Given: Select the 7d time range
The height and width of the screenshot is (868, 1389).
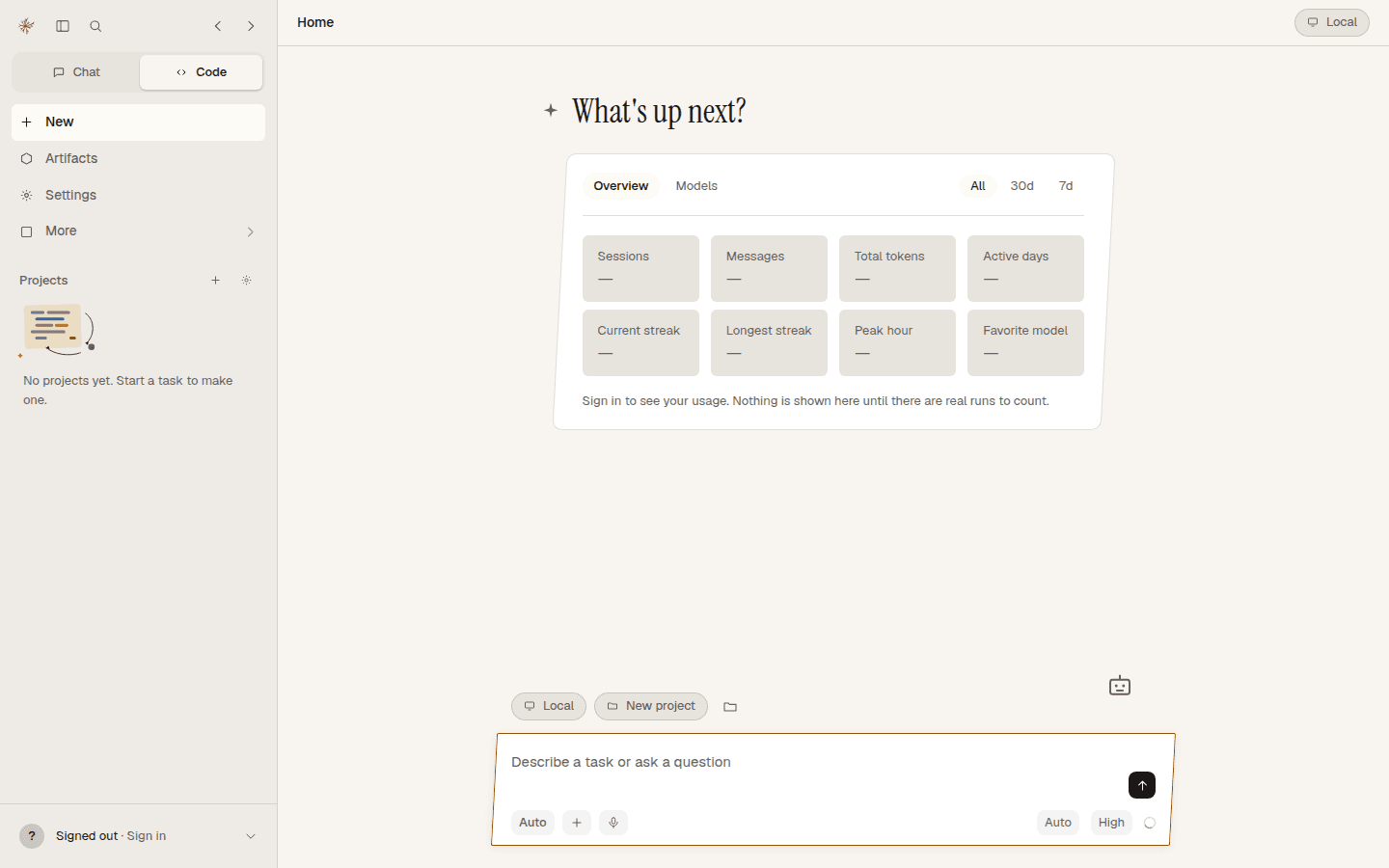Looking at the screenshot, I should [1066, 186].
